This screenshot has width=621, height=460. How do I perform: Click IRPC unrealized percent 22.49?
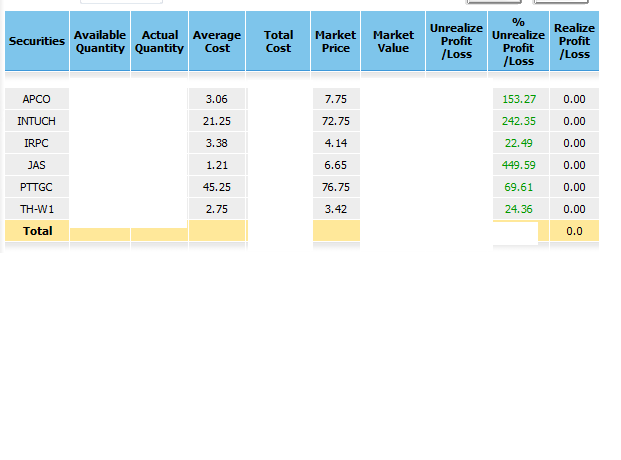(x=521, y=143)
